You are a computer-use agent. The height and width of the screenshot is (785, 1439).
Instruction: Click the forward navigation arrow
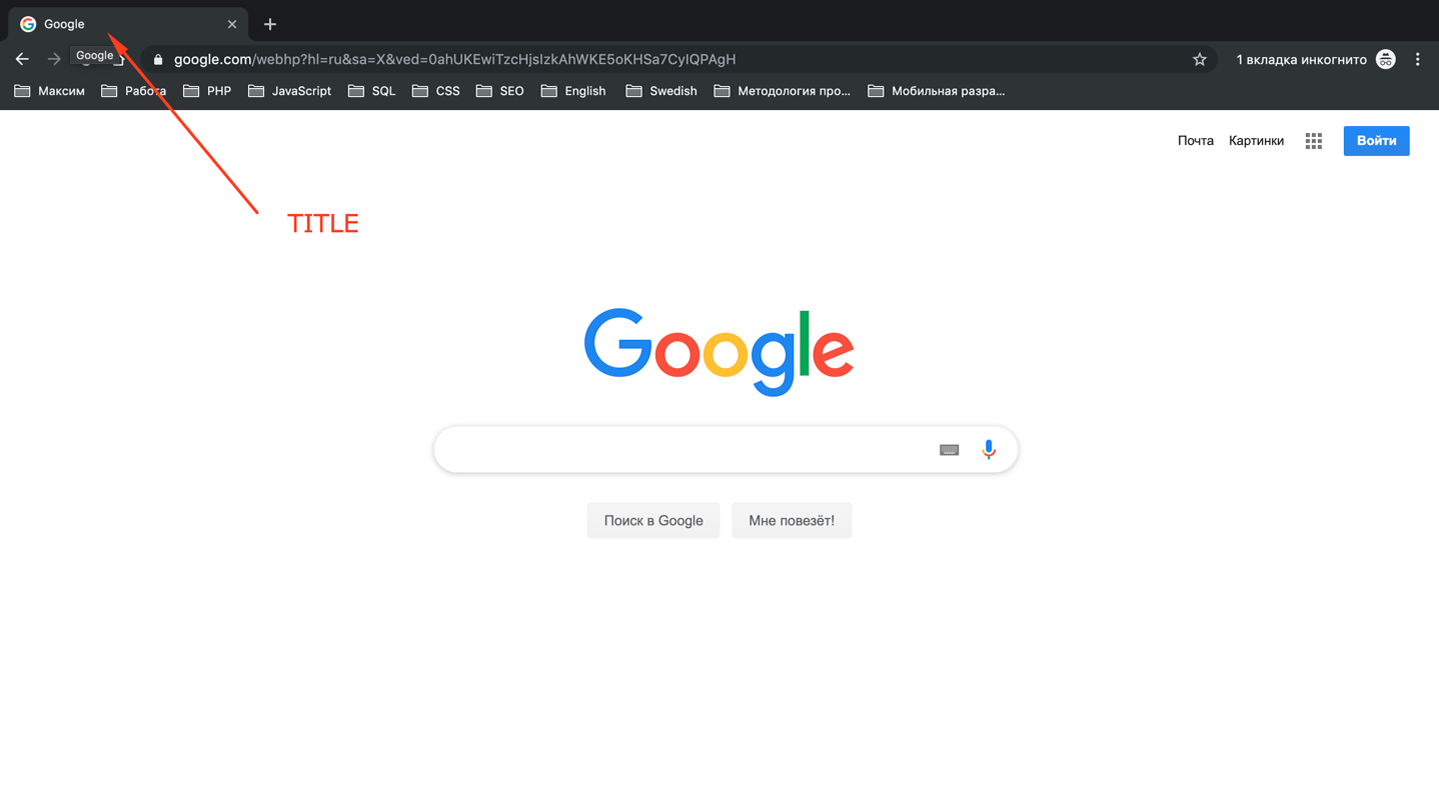pyautogui.click(x=54, y=59)
